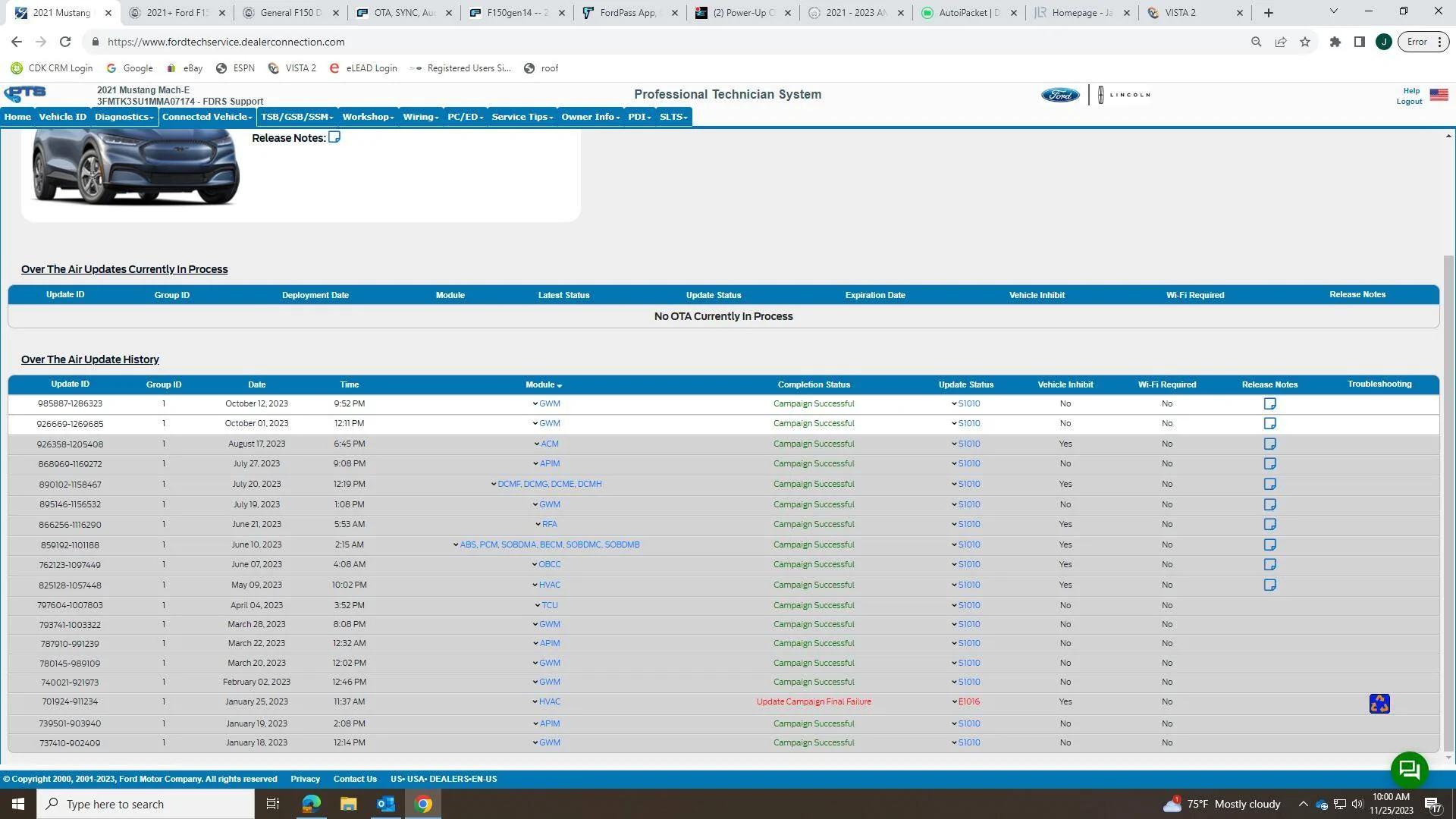Switch to the OTA, SYNC browser tab

(x=404, y=13)
